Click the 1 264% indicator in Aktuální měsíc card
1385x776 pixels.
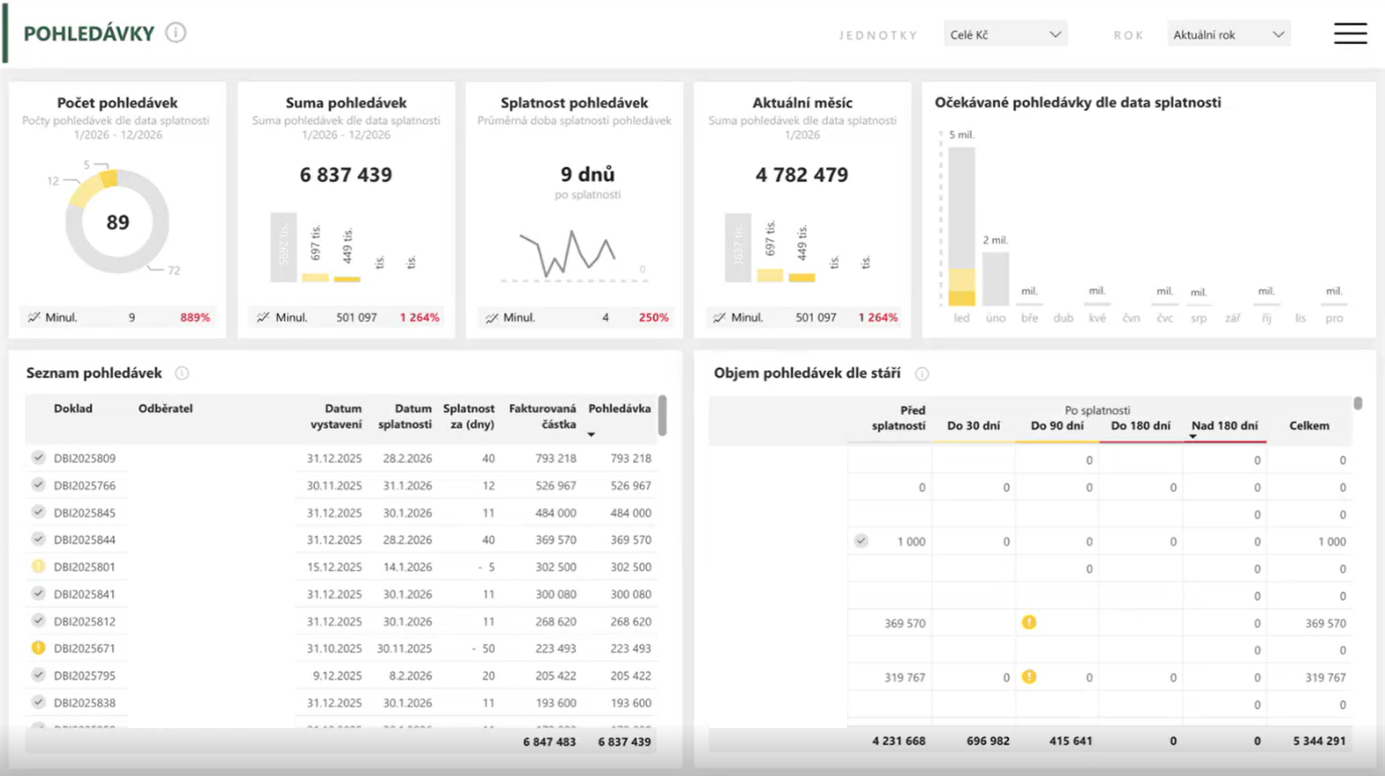pyautogui.click(x=880, y=317)
